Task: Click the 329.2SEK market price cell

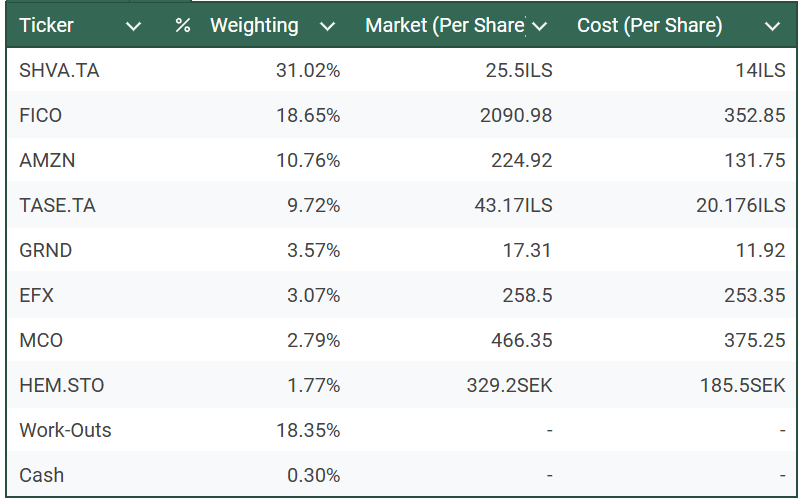Action: [510, 385]
